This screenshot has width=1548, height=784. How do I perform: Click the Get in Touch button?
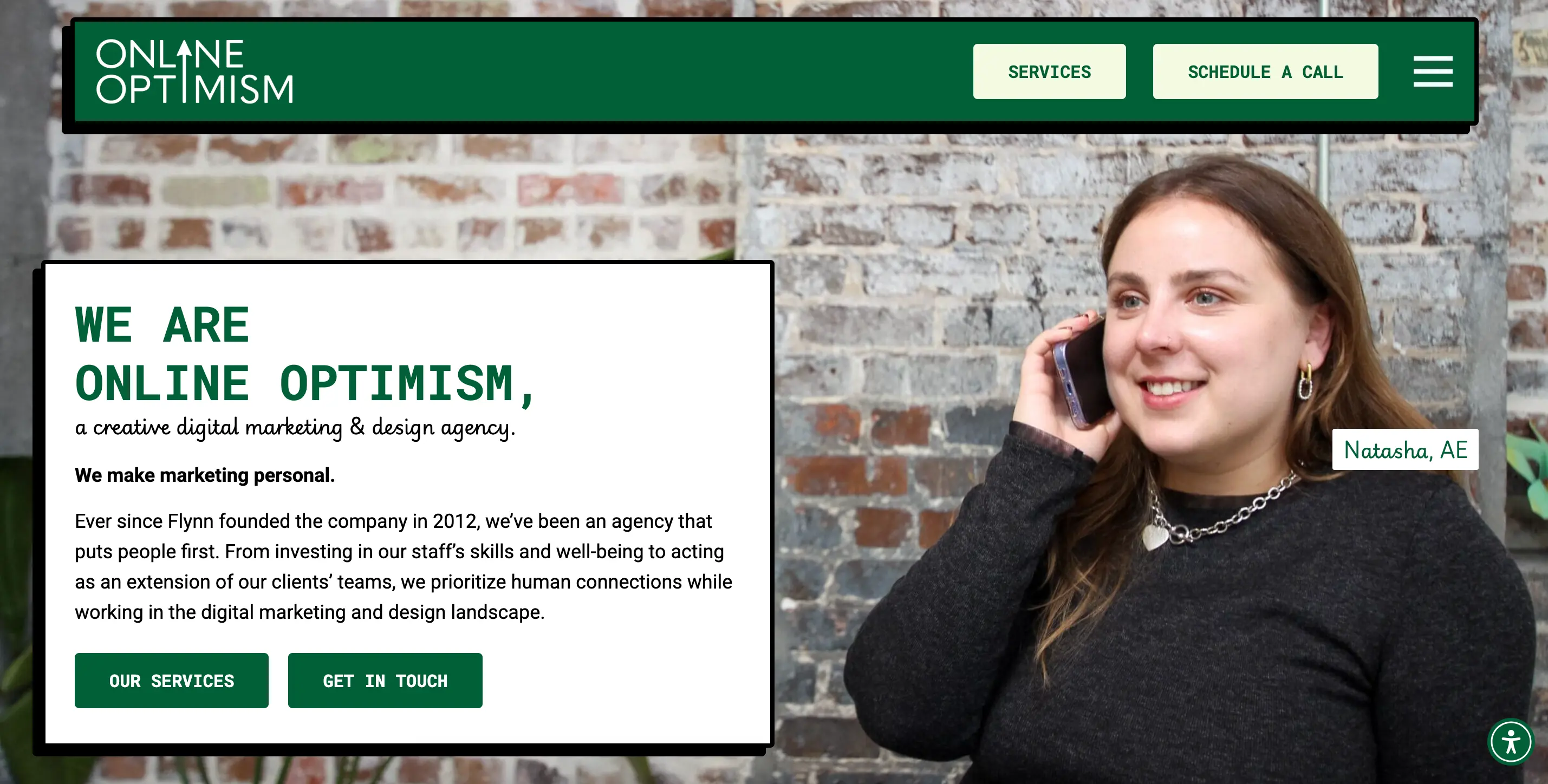pos(385,681)
